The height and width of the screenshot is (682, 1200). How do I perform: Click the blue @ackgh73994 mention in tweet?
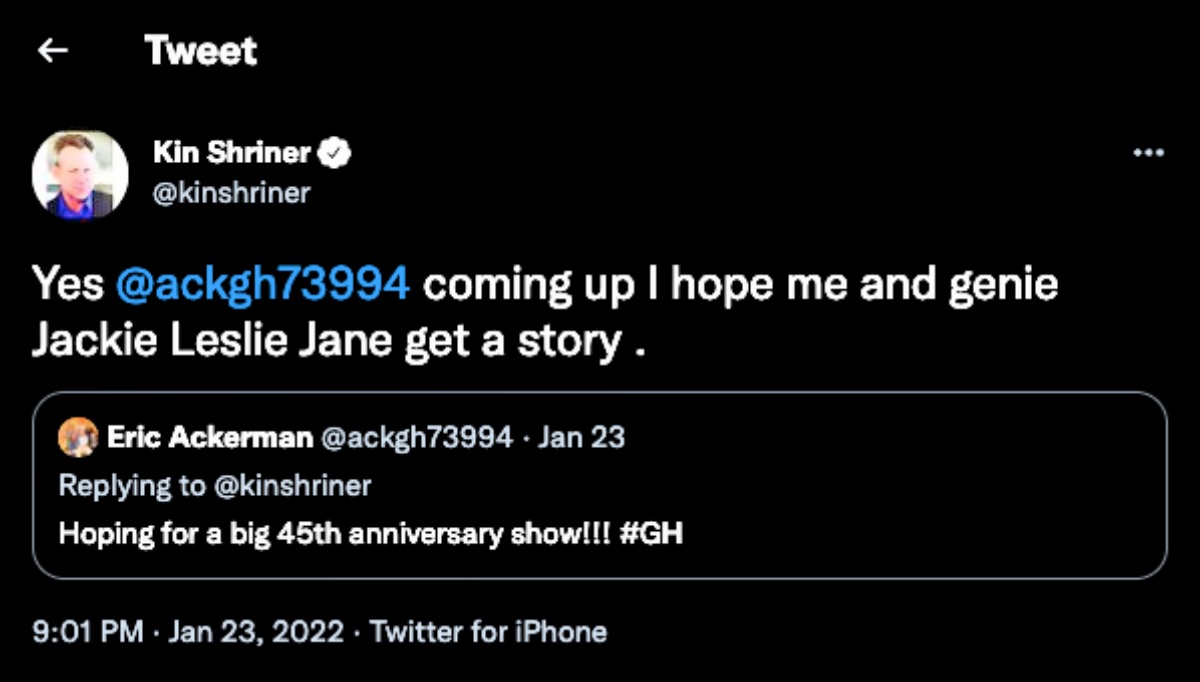tap(263, 284)
